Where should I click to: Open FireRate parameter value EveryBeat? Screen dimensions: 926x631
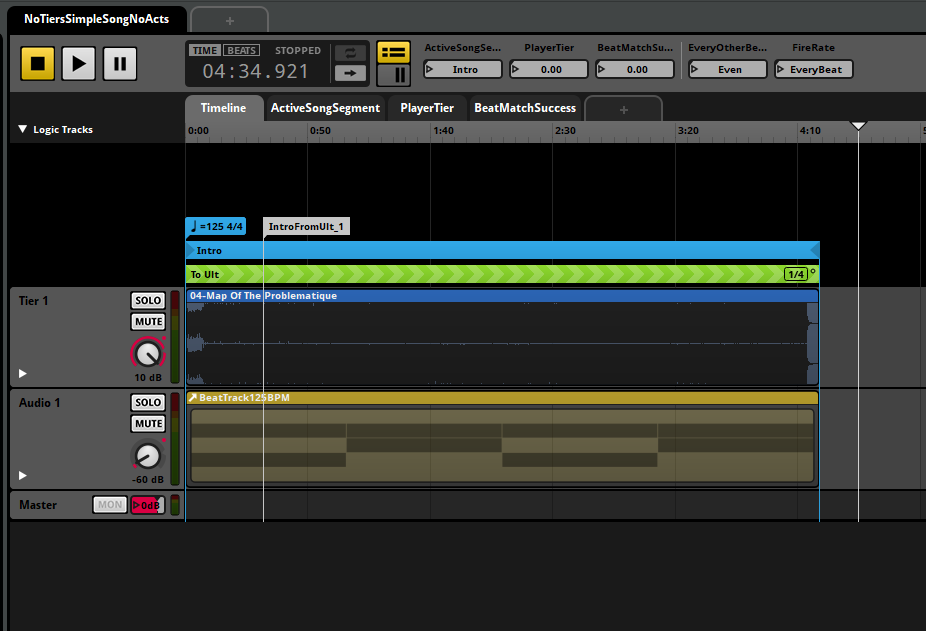[x=814, y=69]
